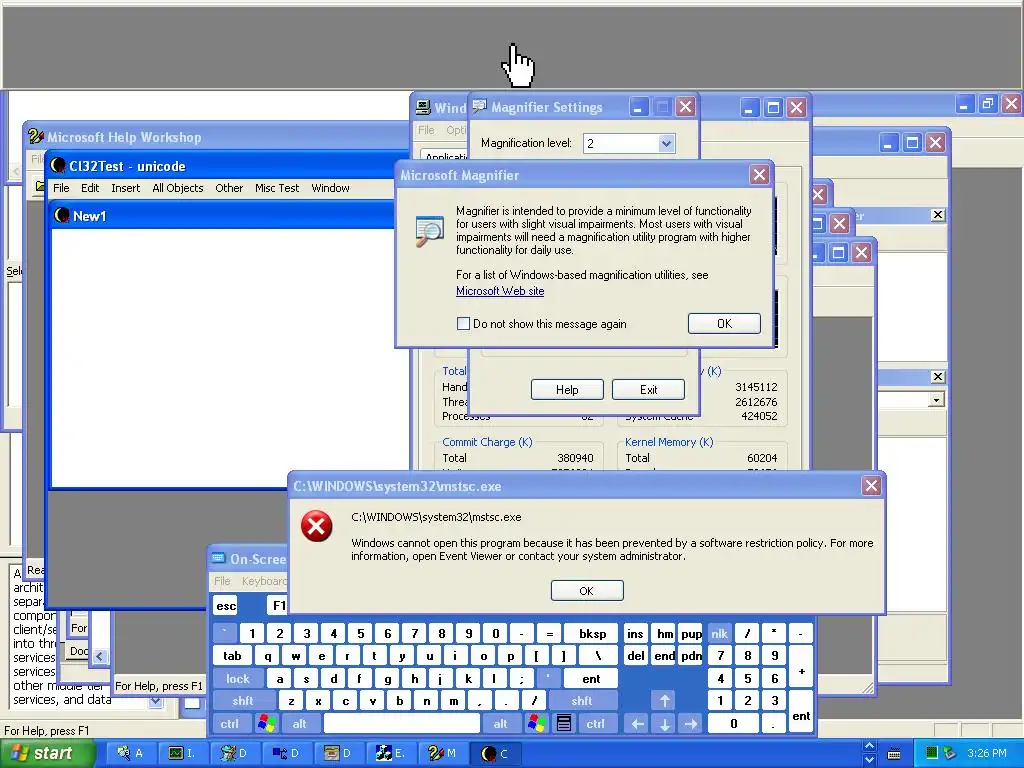Tap the bksp key on On-Screen Keyboard
The image size is (1024, 768).
tap(592, 633)
